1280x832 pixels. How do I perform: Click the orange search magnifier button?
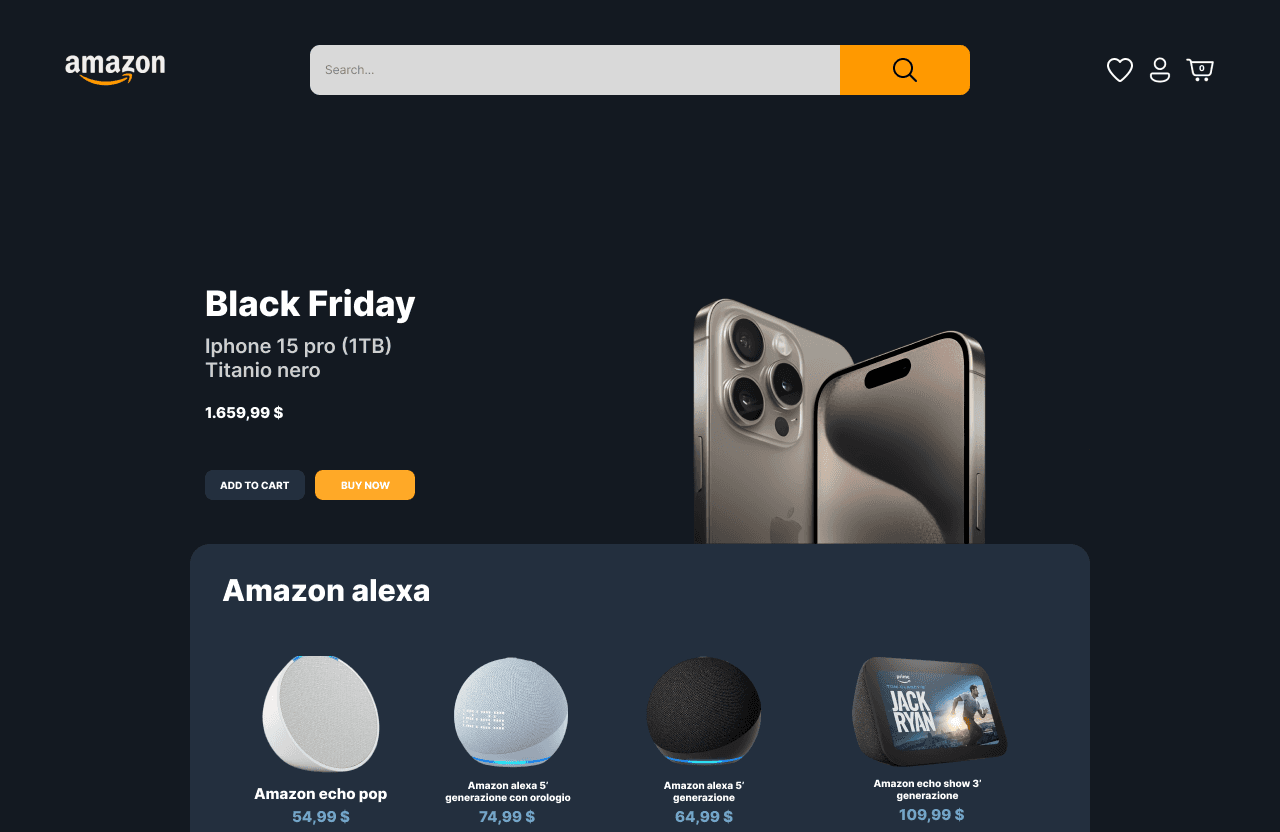click(x=905, y=70)
